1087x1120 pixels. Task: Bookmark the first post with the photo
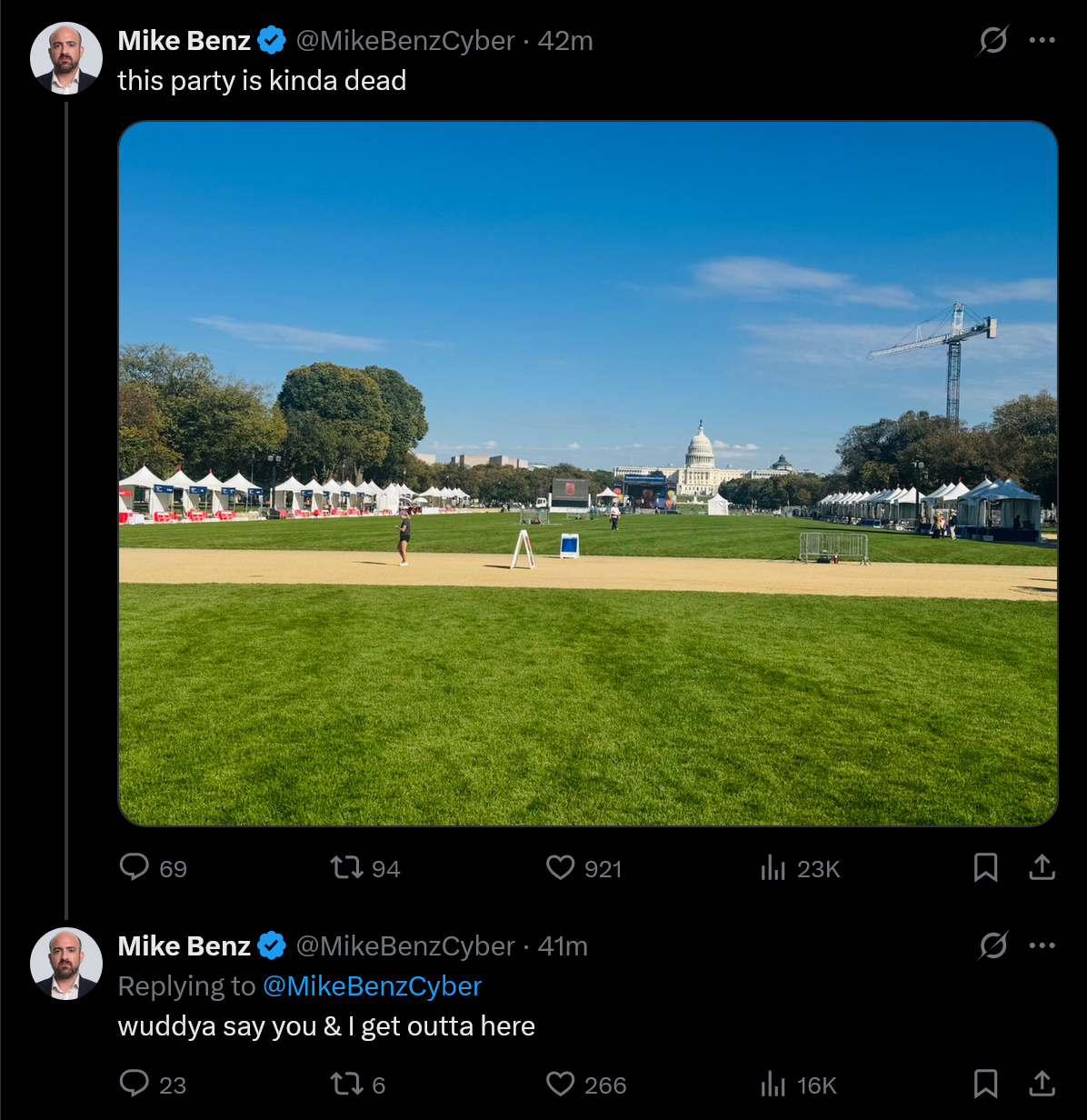pyautogui.click(x=985, y=867)
